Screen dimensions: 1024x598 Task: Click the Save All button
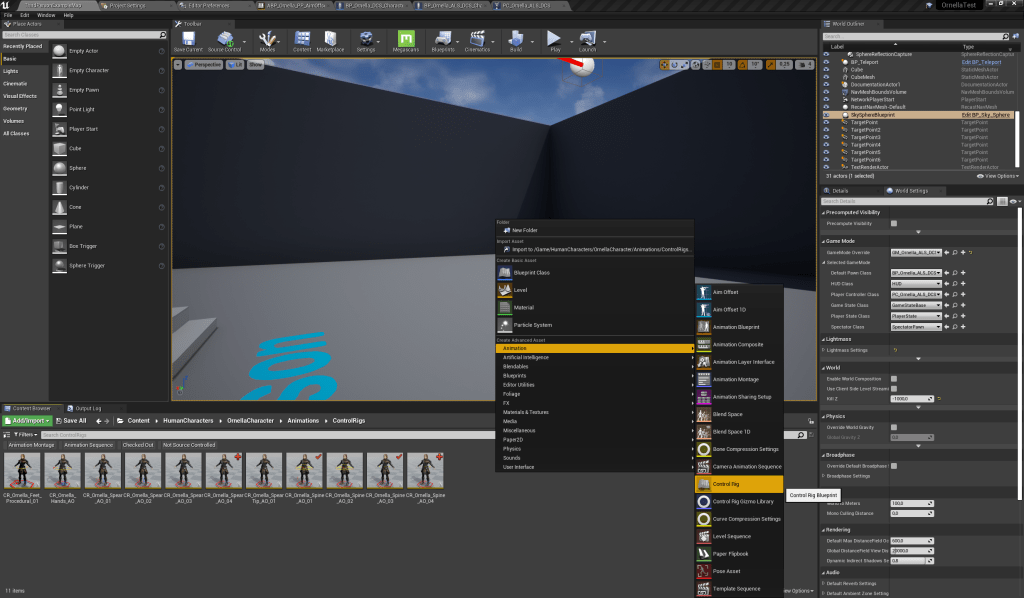click(x=72, y=421)
